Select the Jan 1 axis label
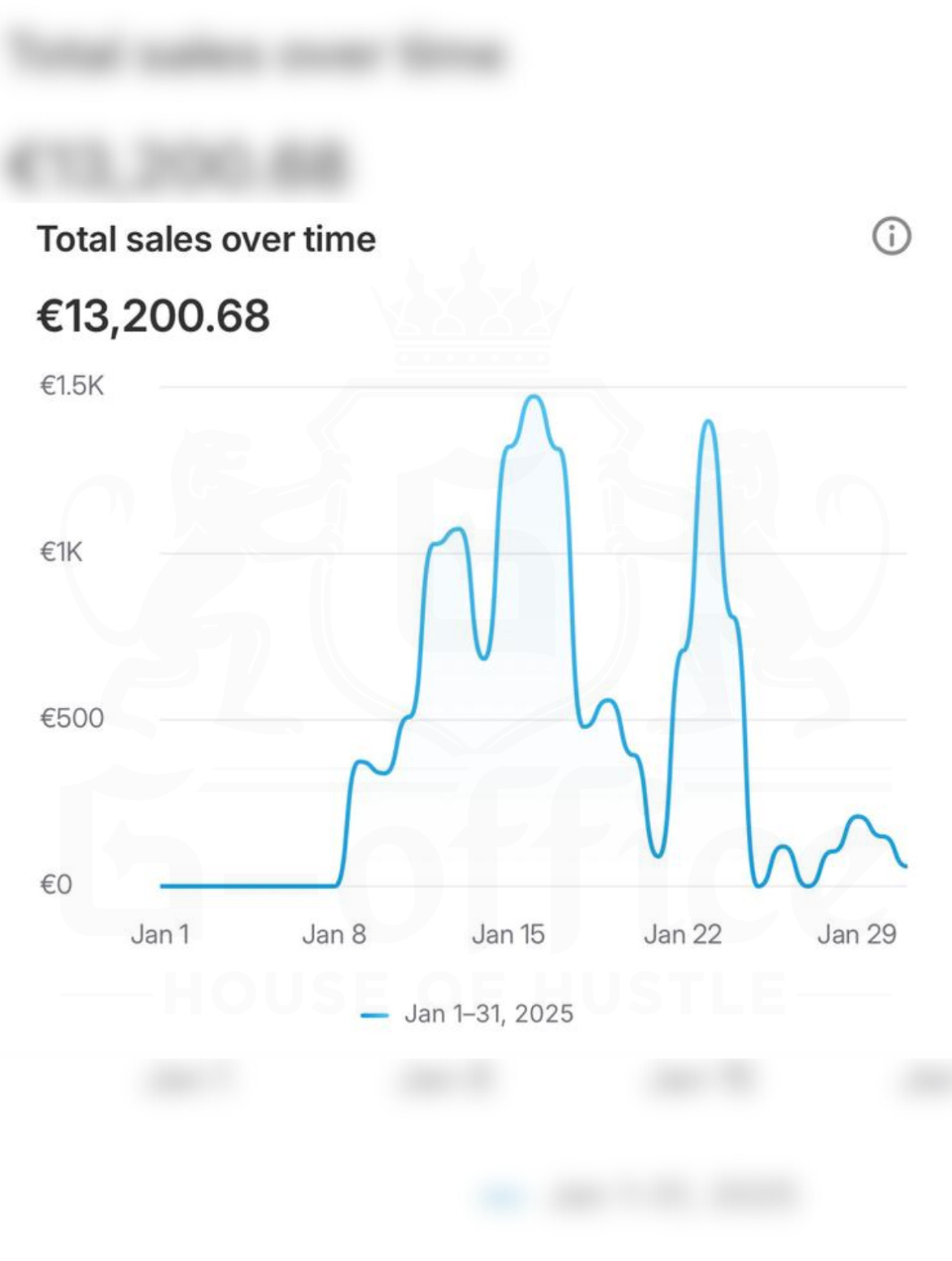Image resolution: width=952 pixels, height=1261 pixels. coord(159,935)
